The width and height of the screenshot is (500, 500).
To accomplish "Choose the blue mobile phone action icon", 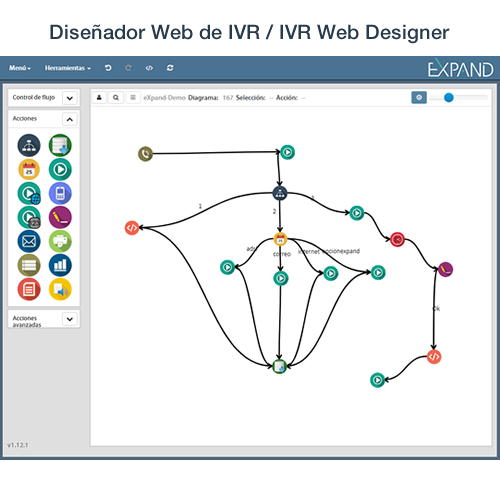I will click(x=60, y=193).
